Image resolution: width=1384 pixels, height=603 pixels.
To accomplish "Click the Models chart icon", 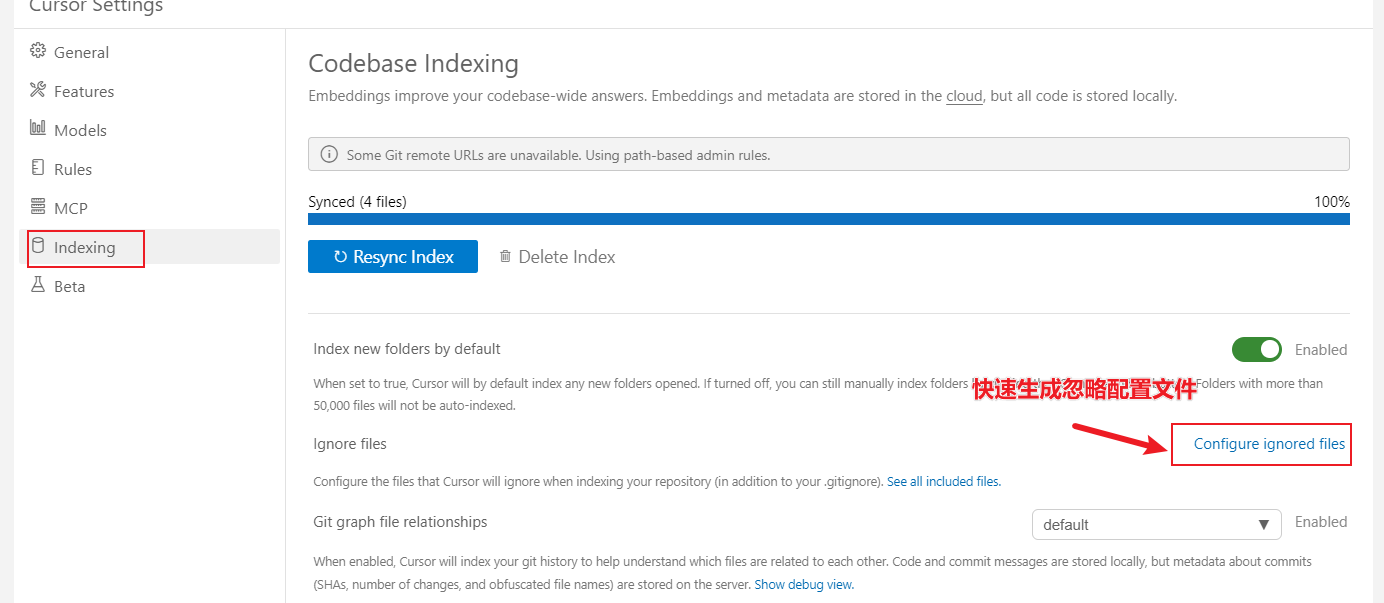I will [x=38, y=128].
